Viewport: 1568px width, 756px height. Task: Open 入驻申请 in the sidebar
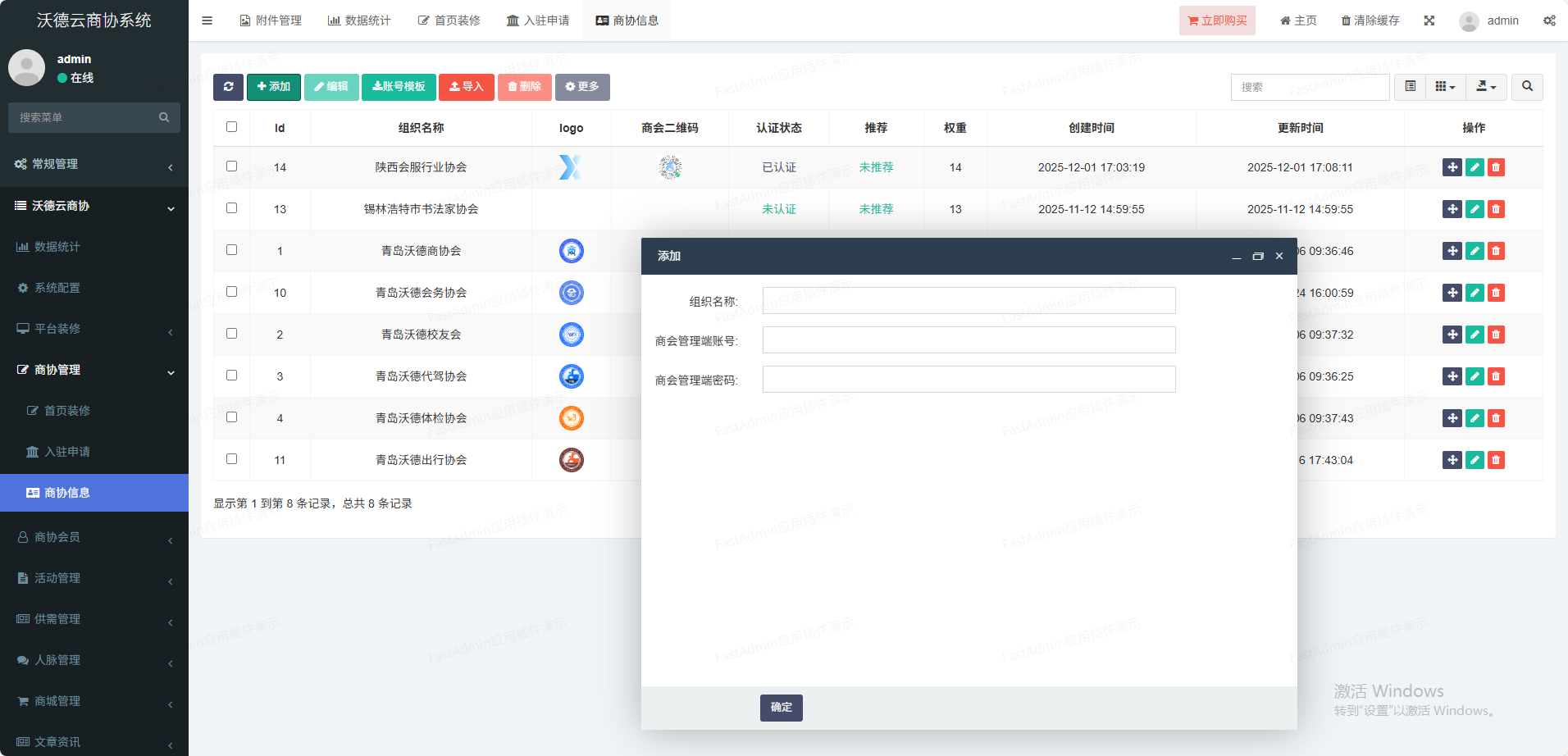[x=67, y=452]
